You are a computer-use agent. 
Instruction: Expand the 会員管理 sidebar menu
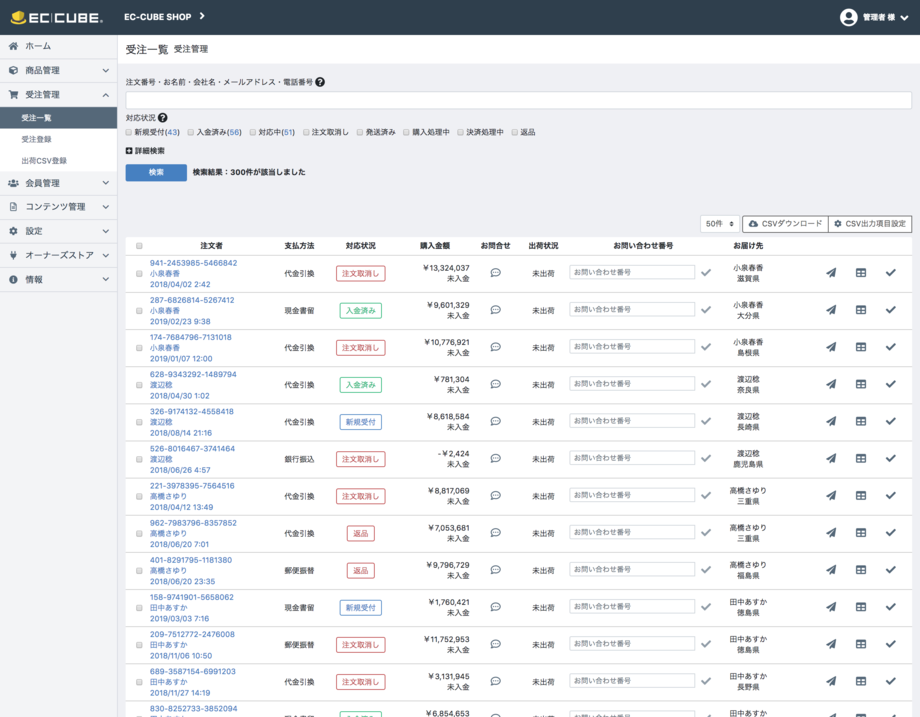(59, 183)
